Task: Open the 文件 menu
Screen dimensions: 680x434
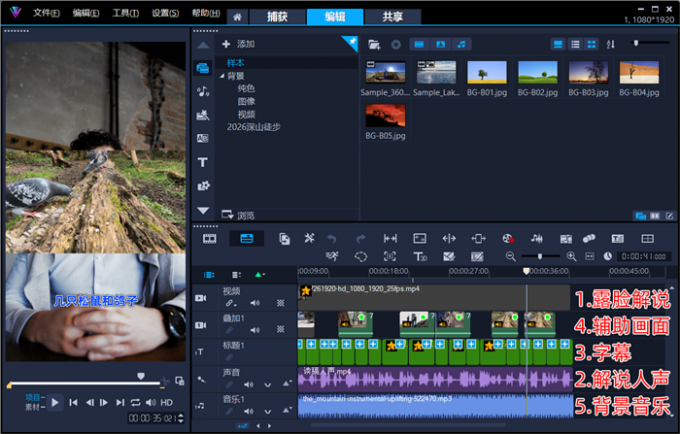Action: [46, 13]
